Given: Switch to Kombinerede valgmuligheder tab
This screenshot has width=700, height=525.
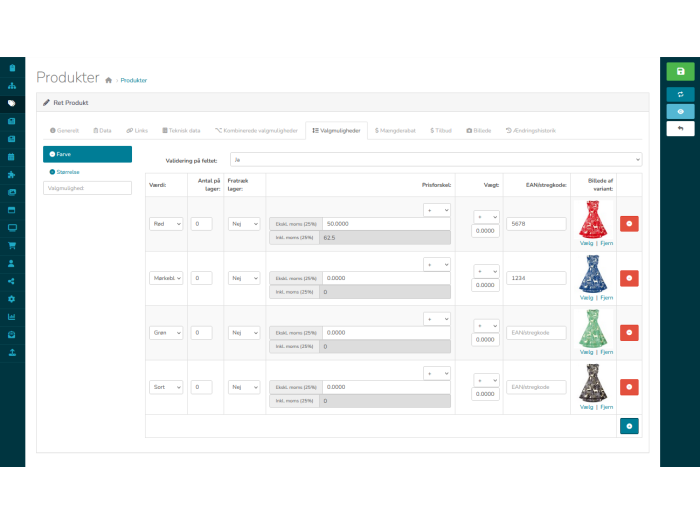Looking at the screenshot, I should 256,130.
